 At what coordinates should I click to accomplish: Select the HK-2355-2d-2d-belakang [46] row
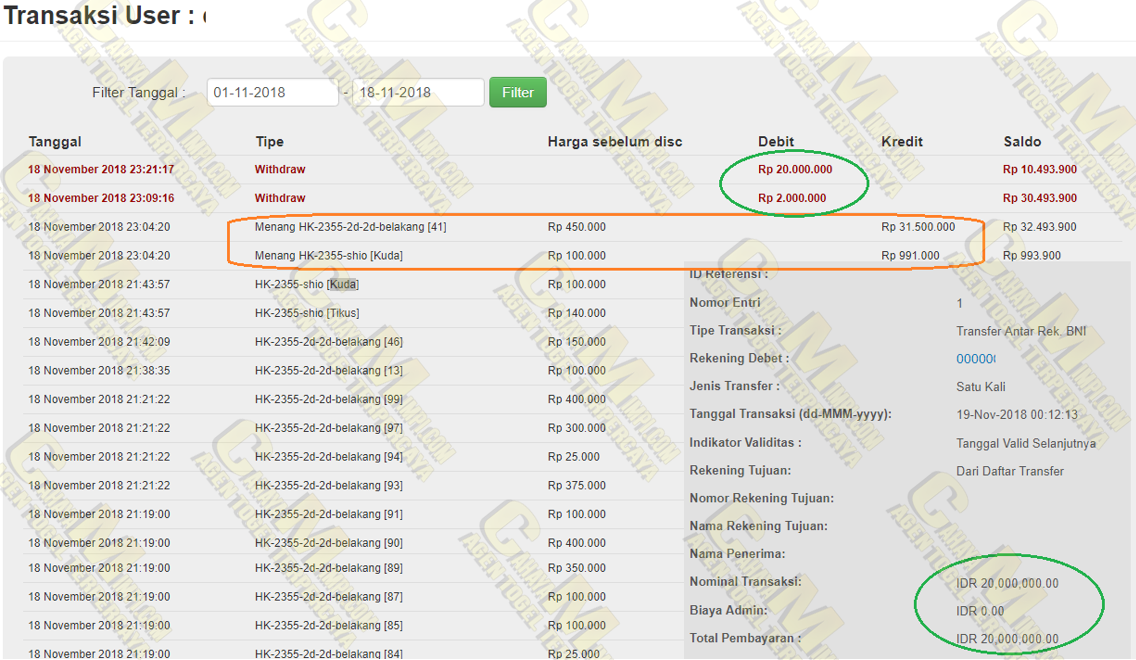pos(328,342)
